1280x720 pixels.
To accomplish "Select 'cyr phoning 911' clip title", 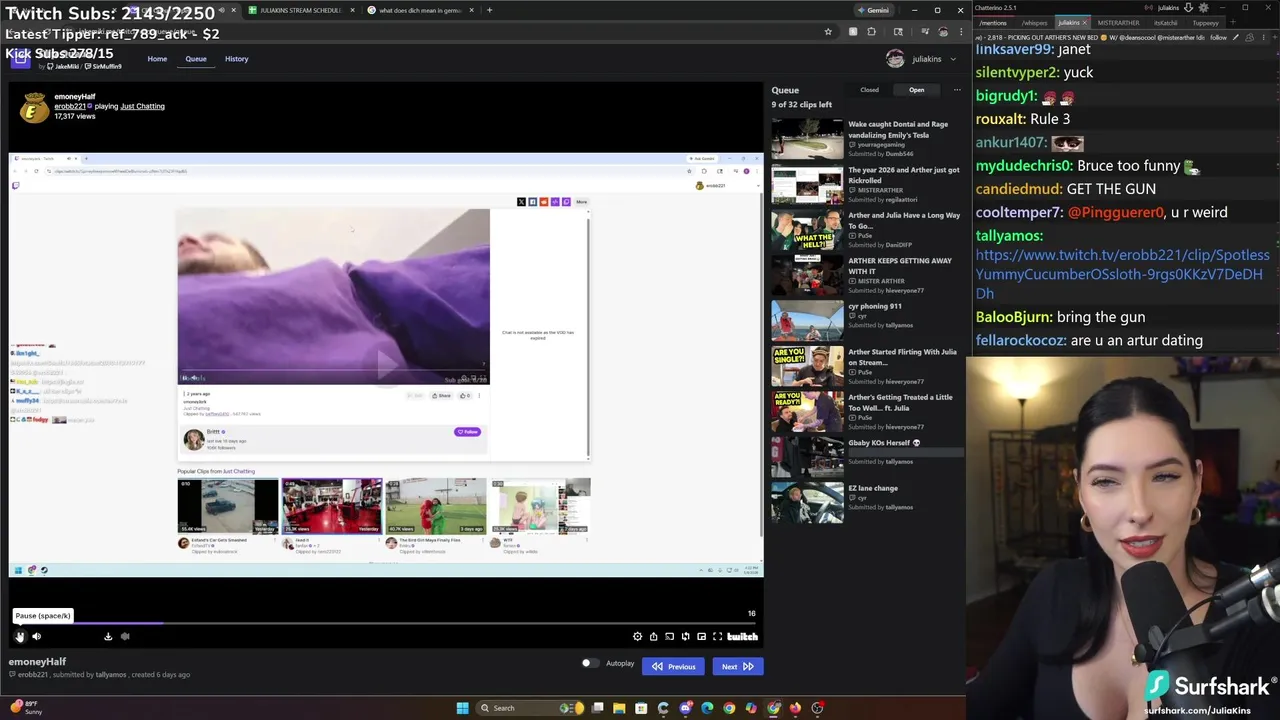I will point(874,306).
